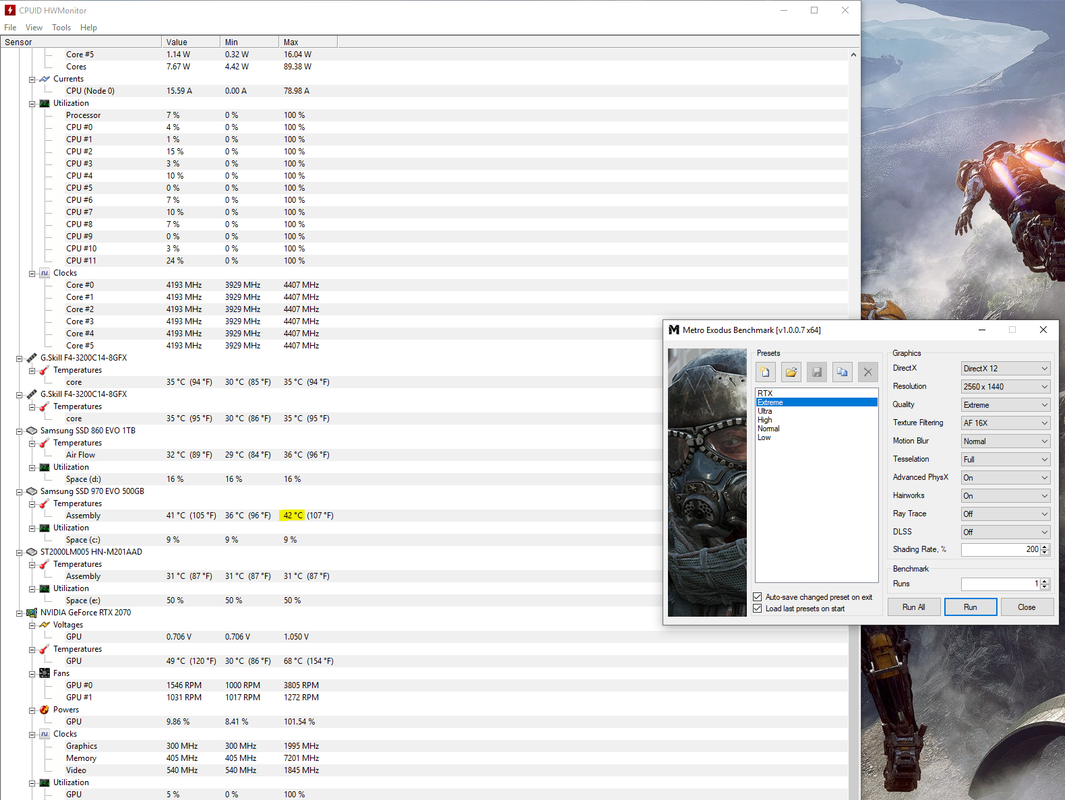Click the GPU Powers flame icon
Viewport: 1065px width, 800px height.
(44, 710)
